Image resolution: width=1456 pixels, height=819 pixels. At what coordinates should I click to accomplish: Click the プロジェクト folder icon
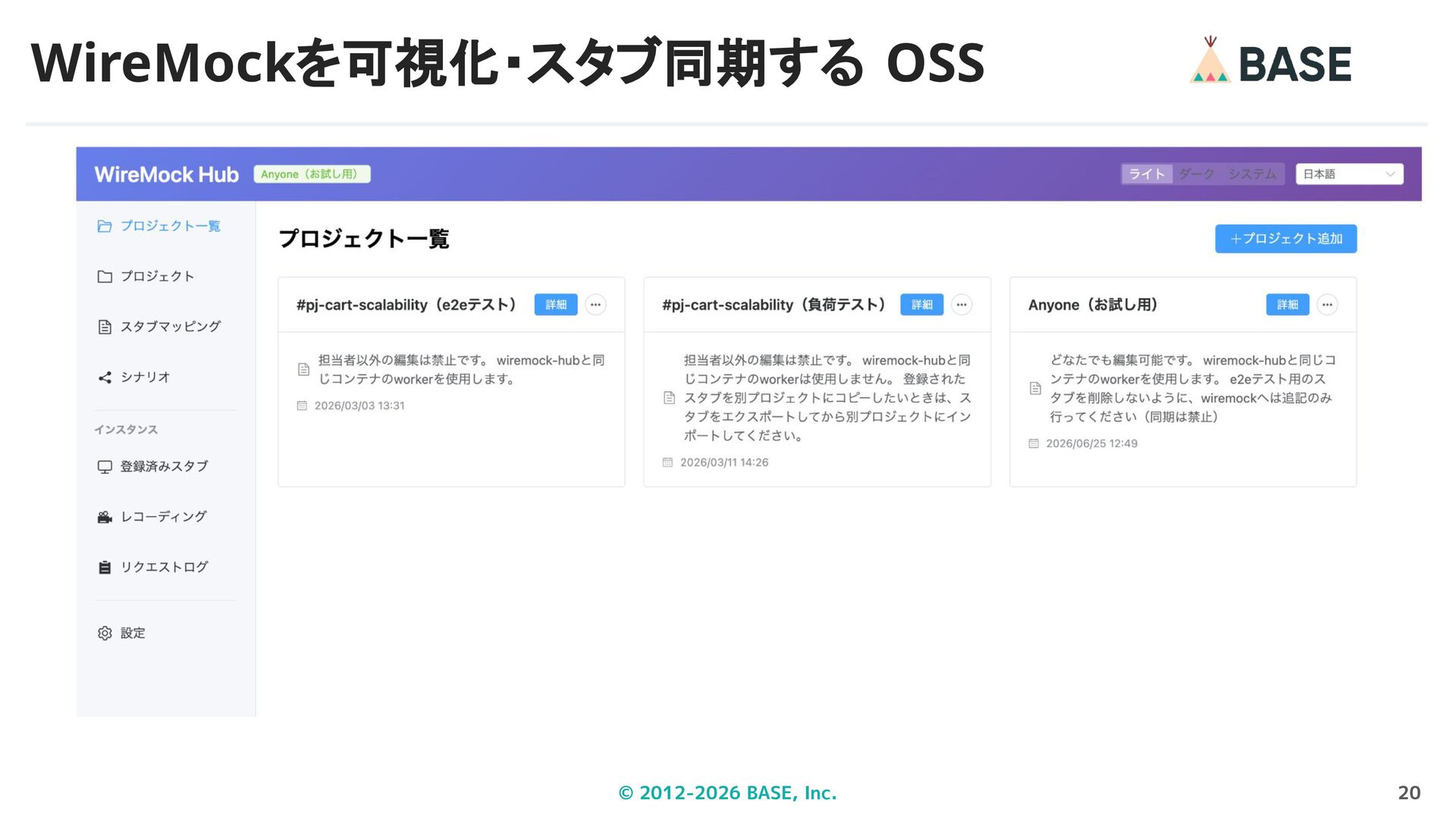(x=105, y=277)
